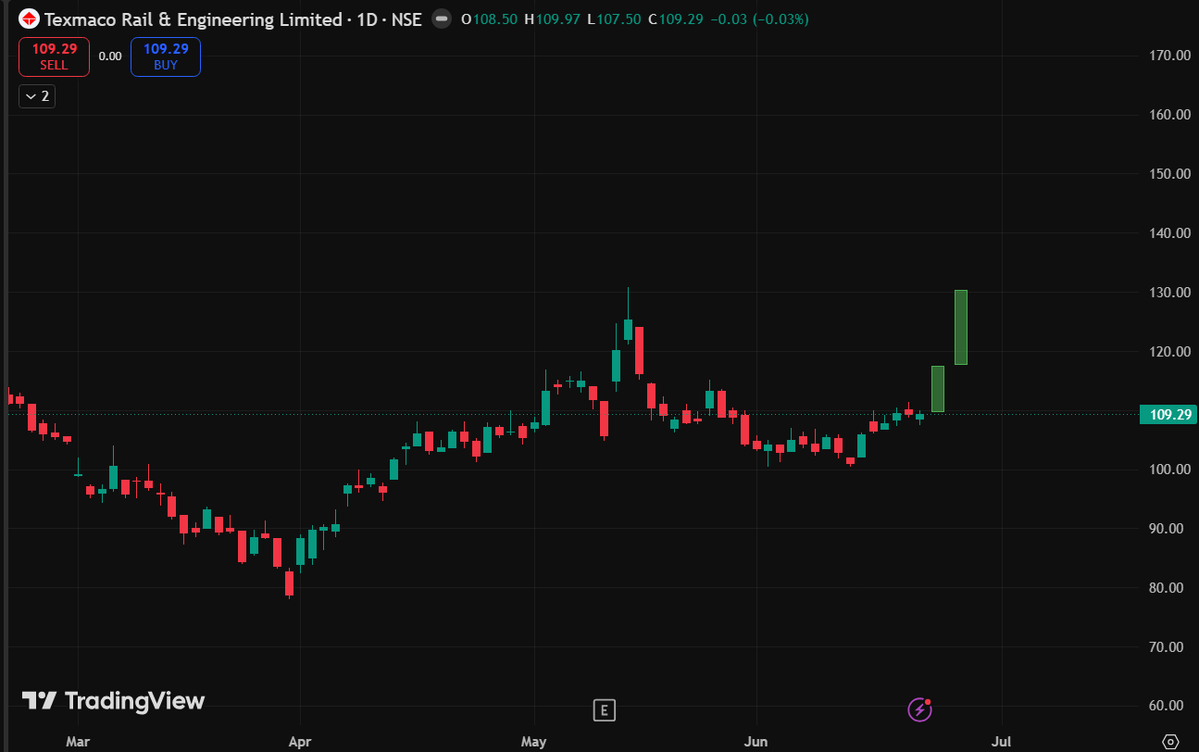Screen dimensions: 1199x752
Task: Click the spread value 0.00 between Sell and Buy
Action: pyautogui.click(x=110, y=57)
